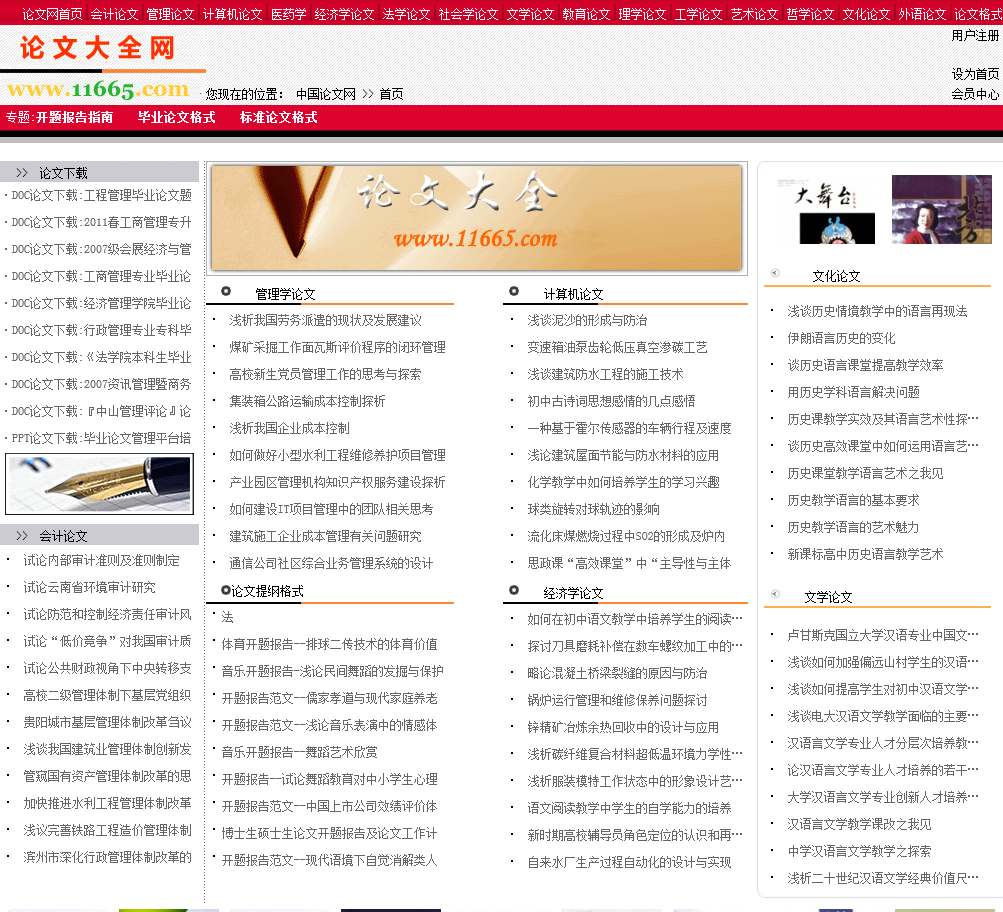
Task: Click the arrows icon beside 会计论文 sidebar heading
Action: pos(22,536)
